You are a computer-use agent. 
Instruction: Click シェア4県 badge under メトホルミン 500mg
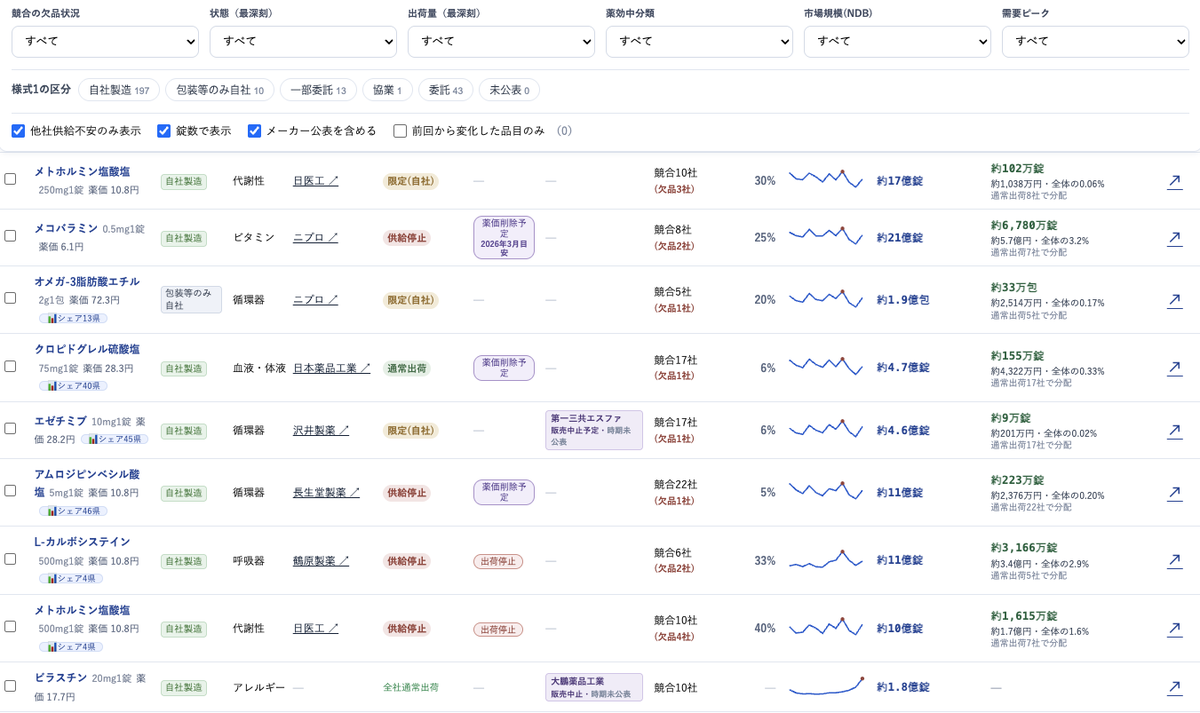71,647
